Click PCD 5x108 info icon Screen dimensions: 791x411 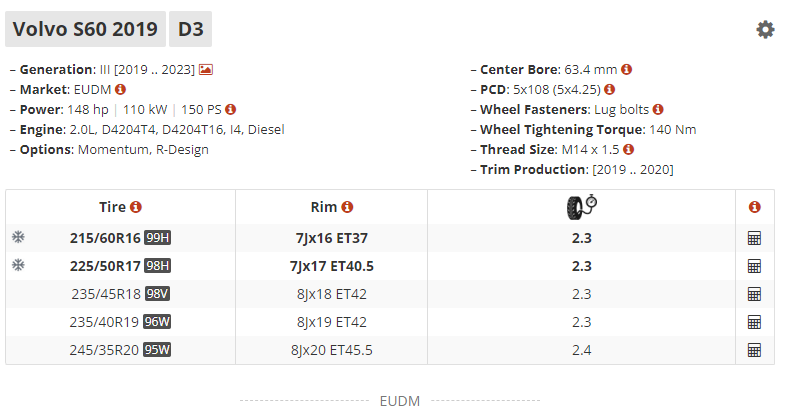(609, 89)
